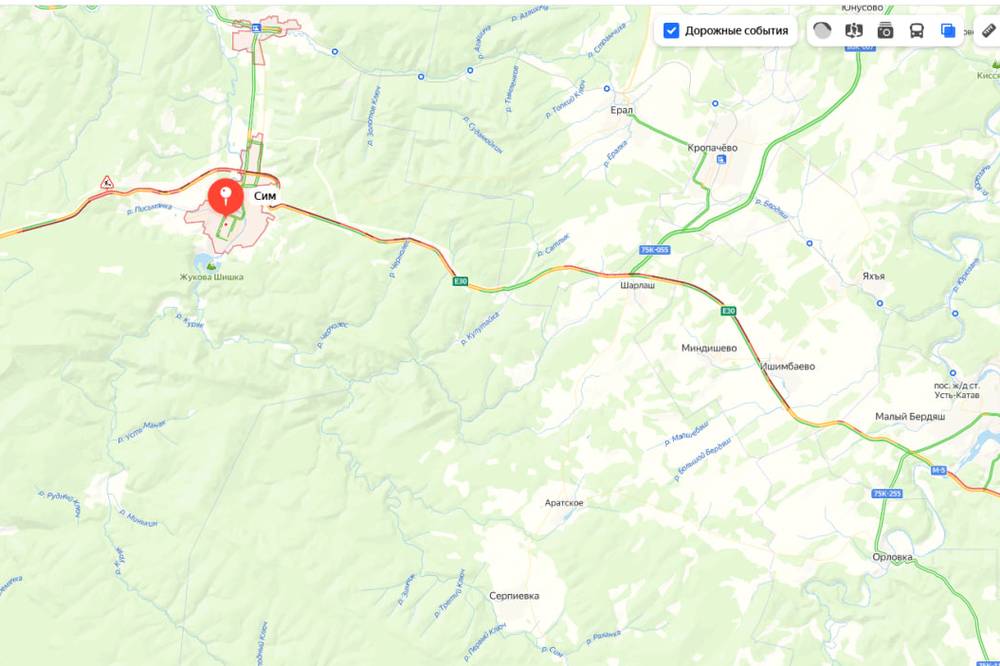Open the panoramas layer icon
The image size is (1000, 666).
point(854,31)
